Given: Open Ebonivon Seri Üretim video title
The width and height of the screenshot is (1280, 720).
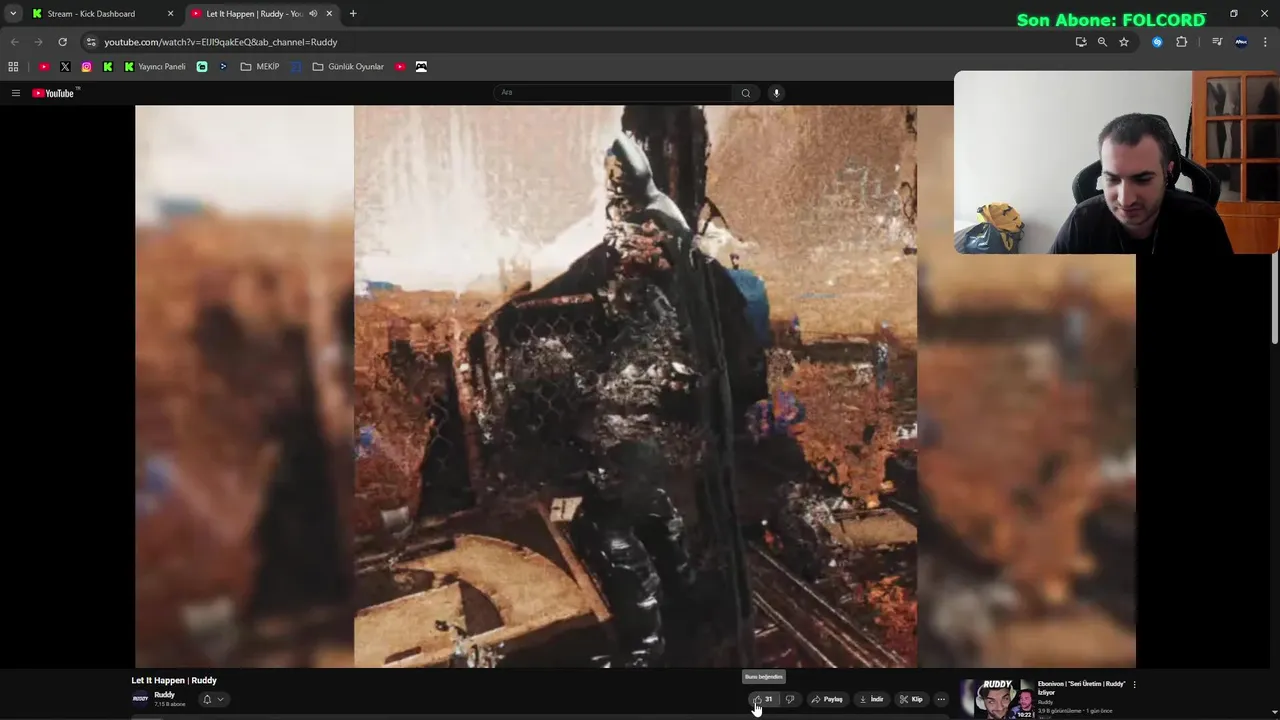Looking at the screenshot, I should [1082, 688].
